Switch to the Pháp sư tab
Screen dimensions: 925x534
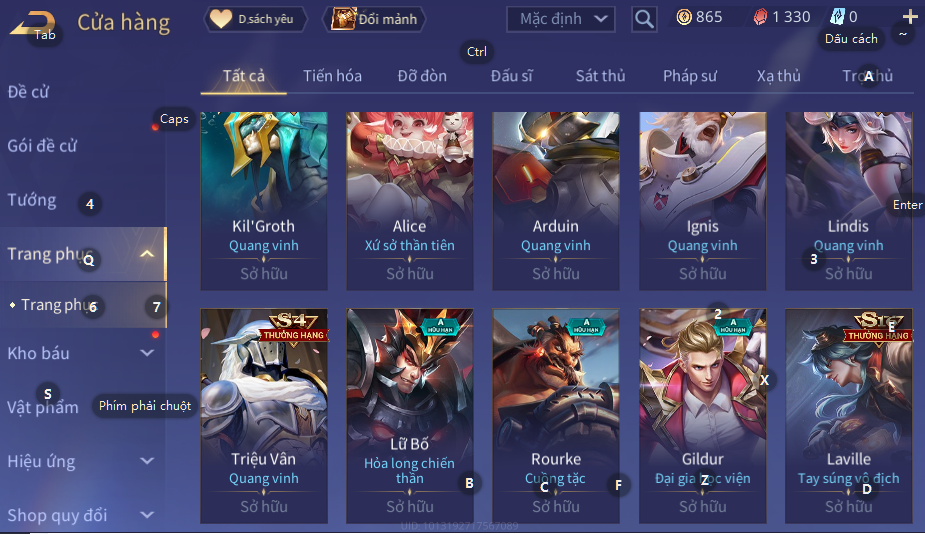pos(690,76)
